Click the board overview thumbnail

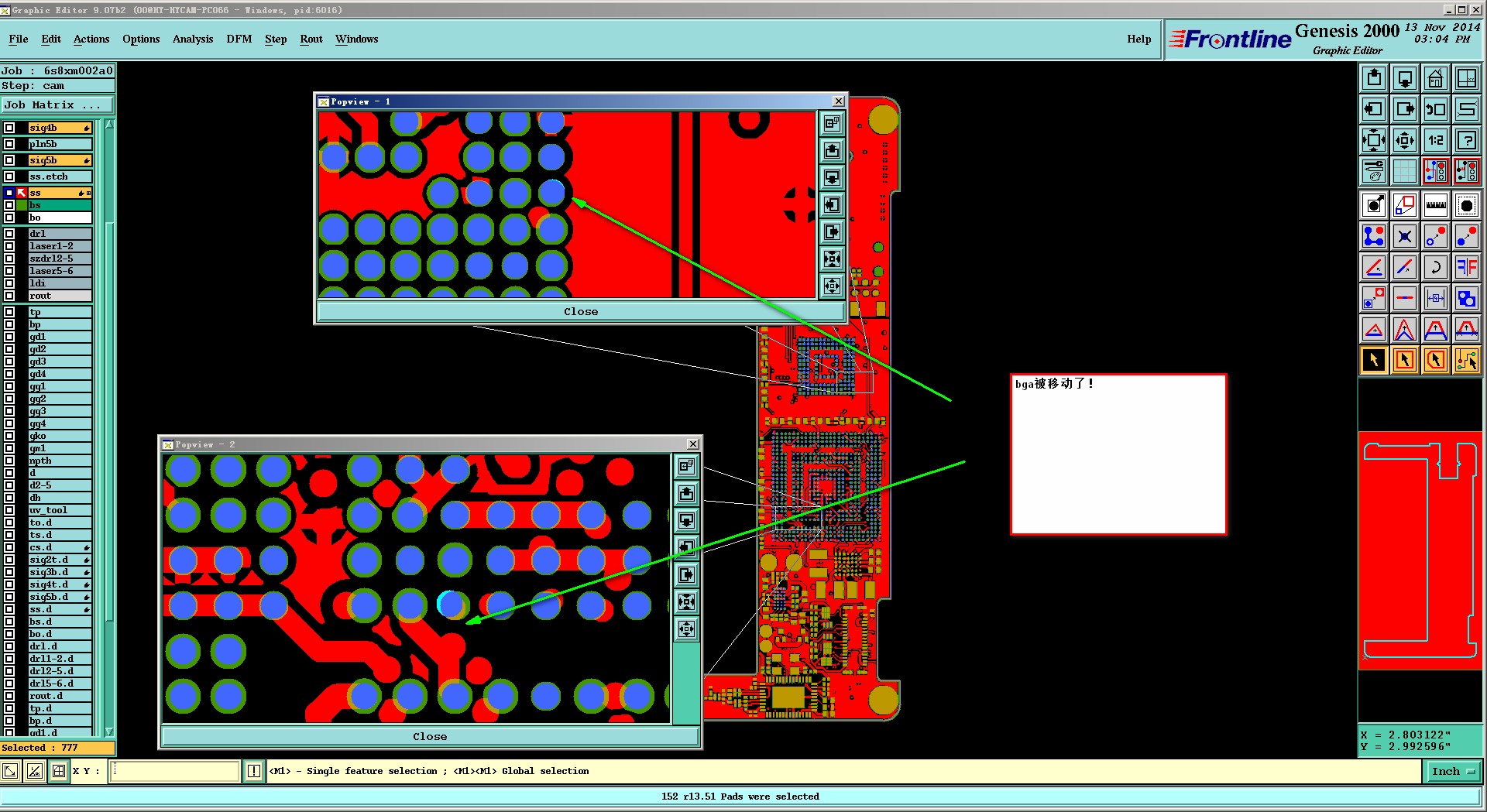click(1420, 550)
